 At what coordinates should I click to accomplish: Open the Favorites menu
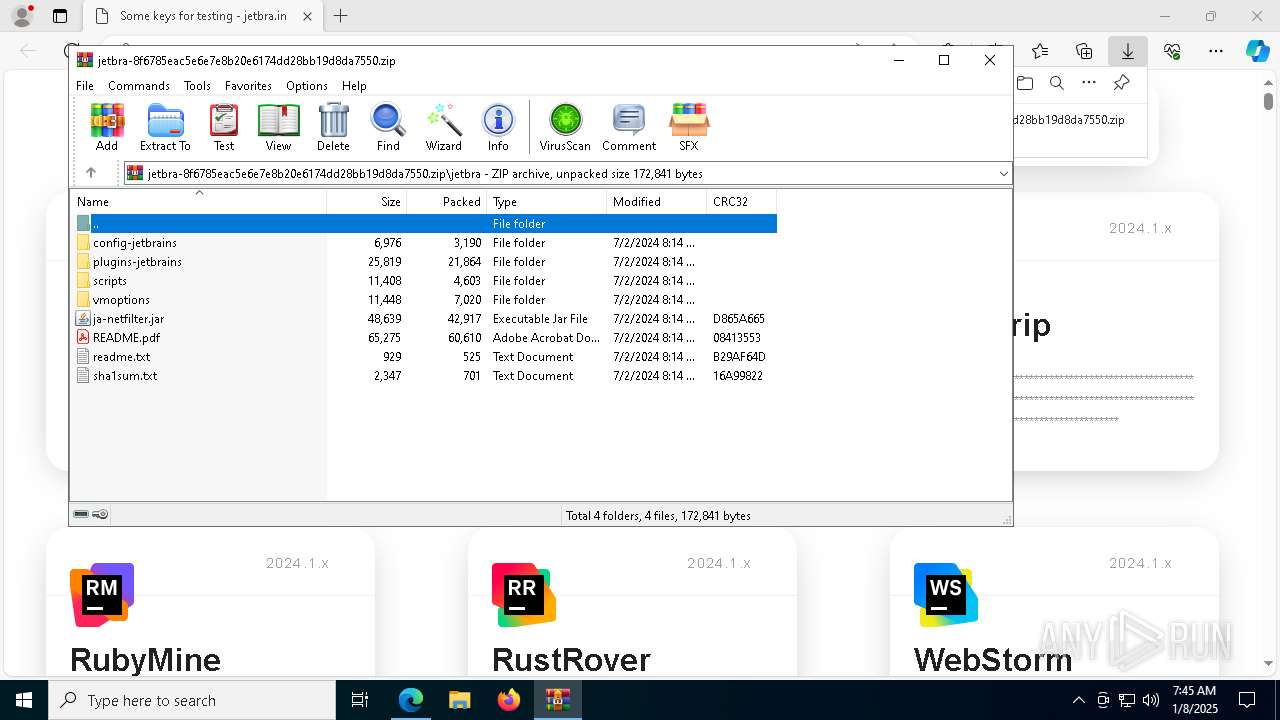tap(248, 86)
